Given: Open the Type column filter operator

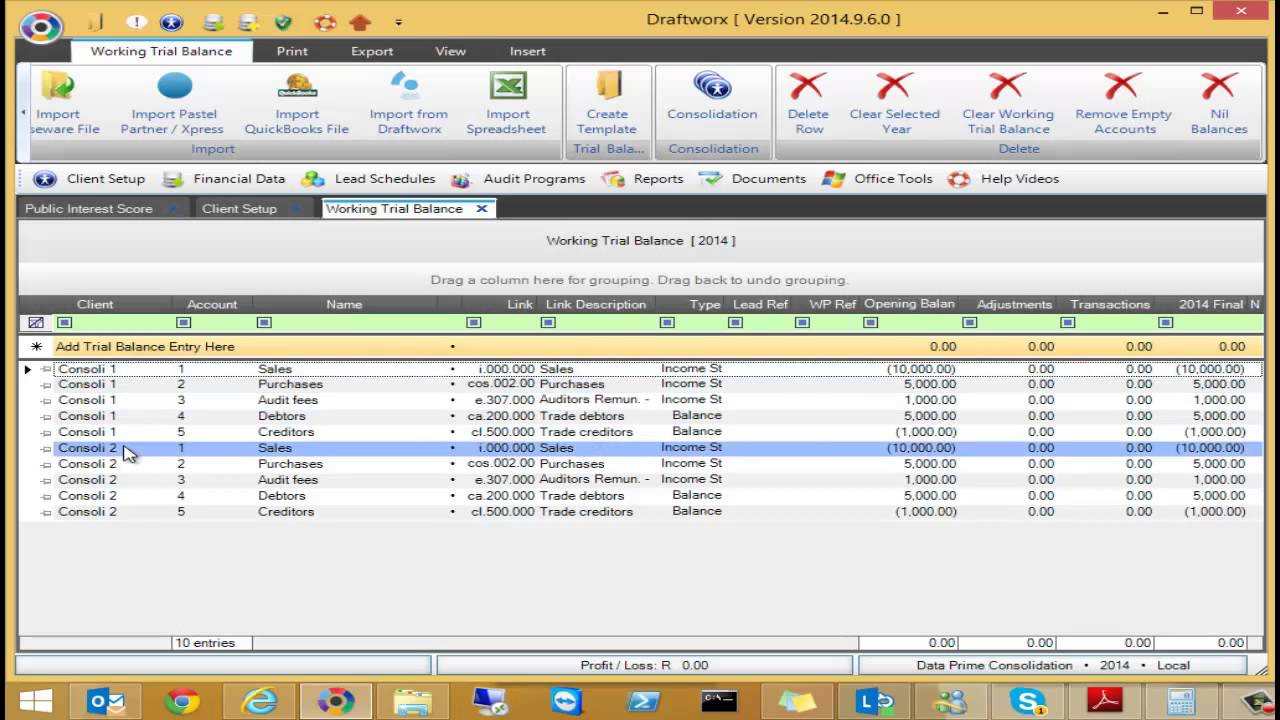Looking at the screenshot, I should click(x=667, y=323).
